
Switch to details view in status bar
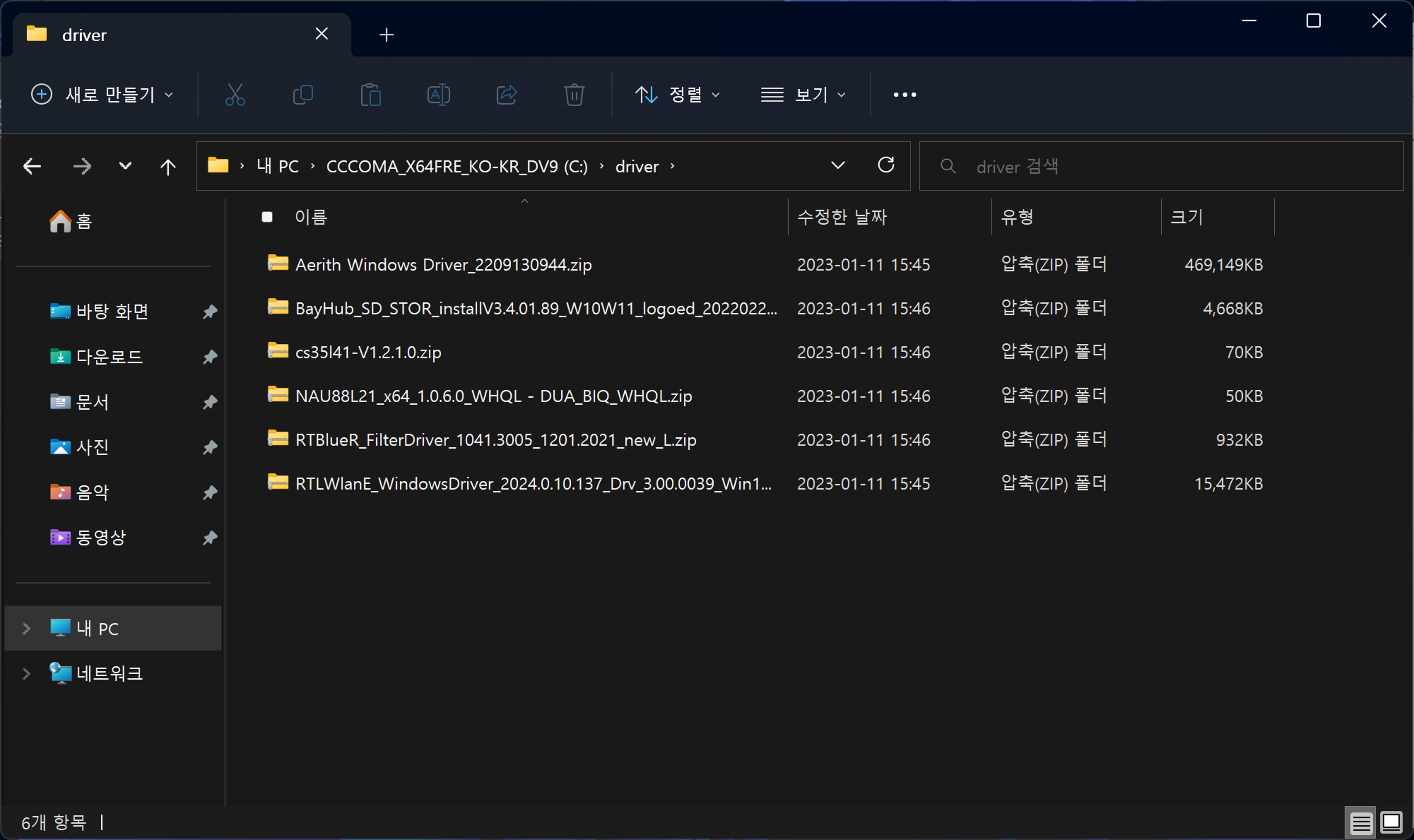click(x=1361, y=822)
